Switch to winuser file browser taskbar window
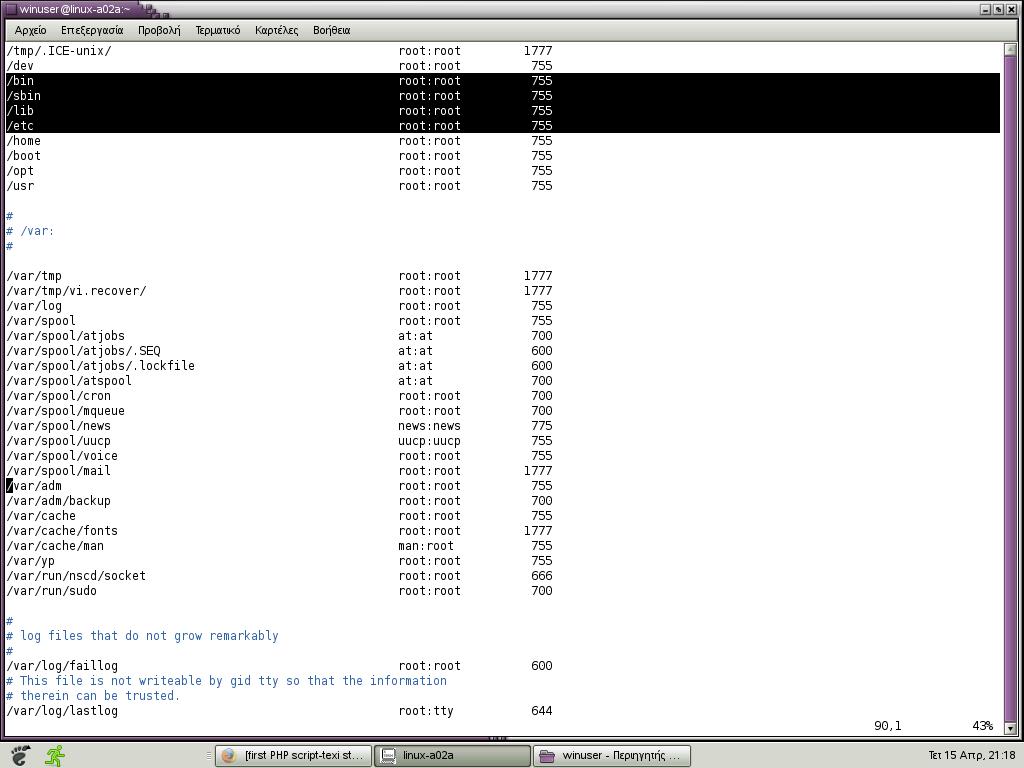 click(x=612, y=756)
